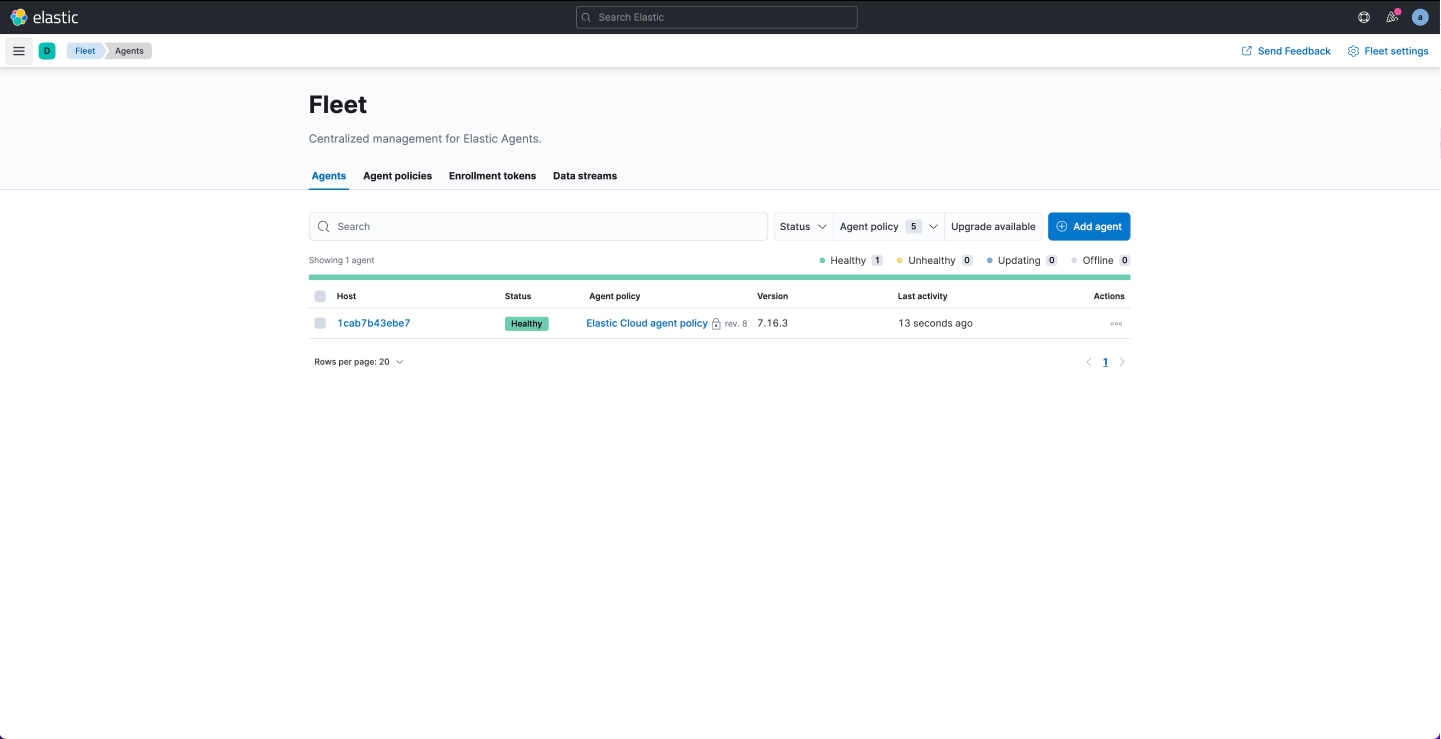Image resolution: width=1441 pixels, height=739 pixels.
Task: Toggle the hamburger navigation menu
Action: point(19,51)
